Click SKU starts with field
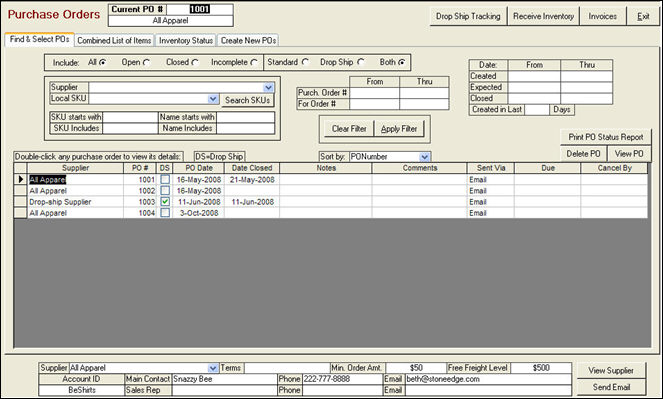The width and height of the screenshot is (663, 399). 130,117
